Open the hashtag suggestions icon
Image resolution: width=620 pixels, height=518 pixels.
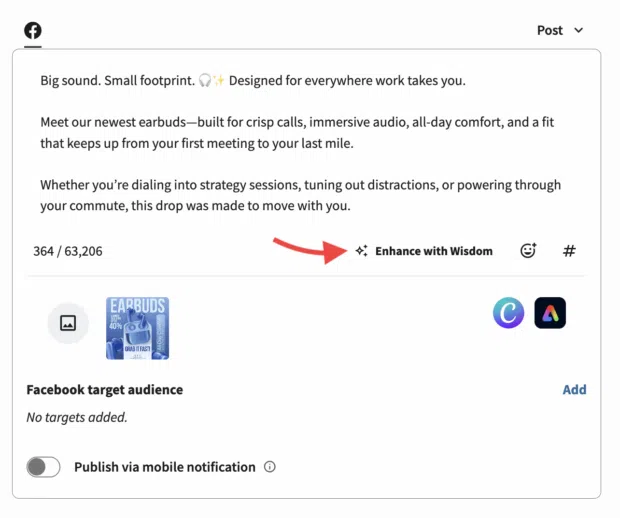click(569, 251)
